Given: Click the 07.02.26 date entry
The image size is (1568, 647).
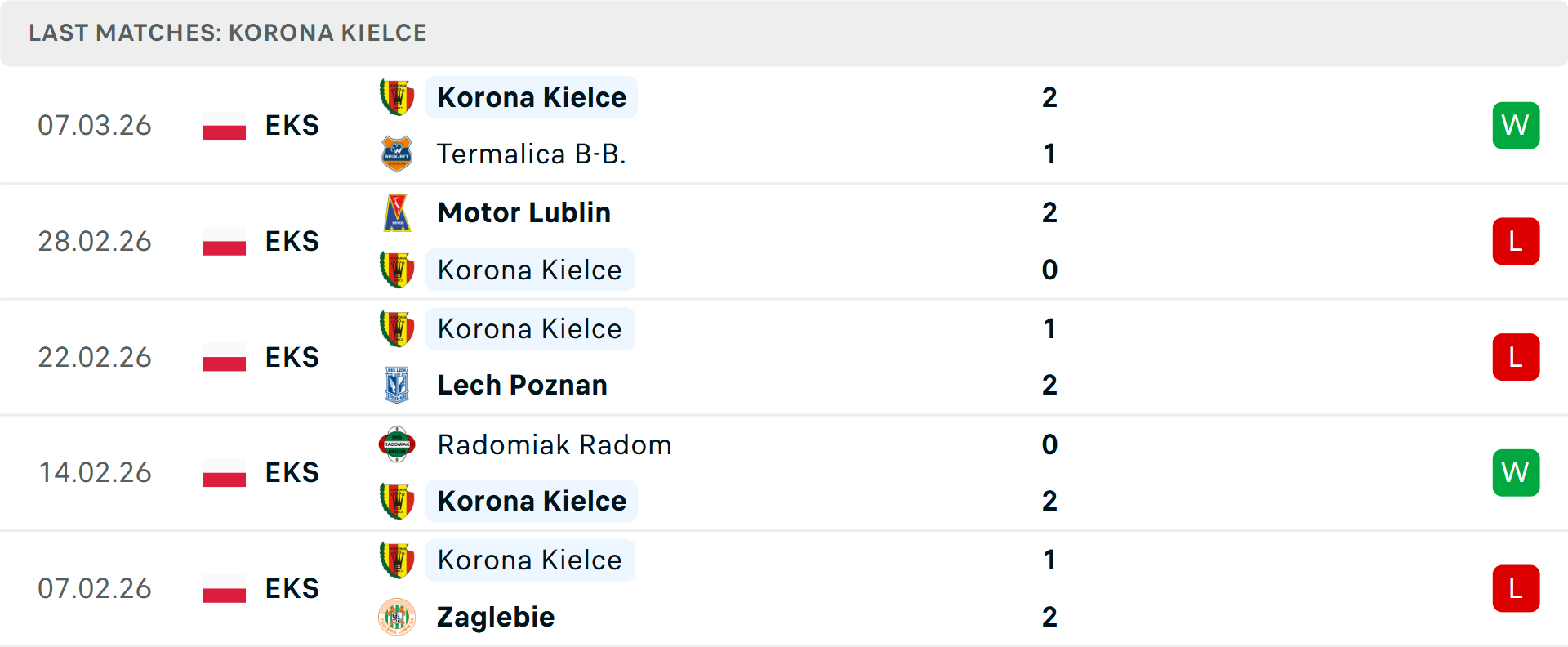Looking at the screenshot, I should tap(95, 588).
